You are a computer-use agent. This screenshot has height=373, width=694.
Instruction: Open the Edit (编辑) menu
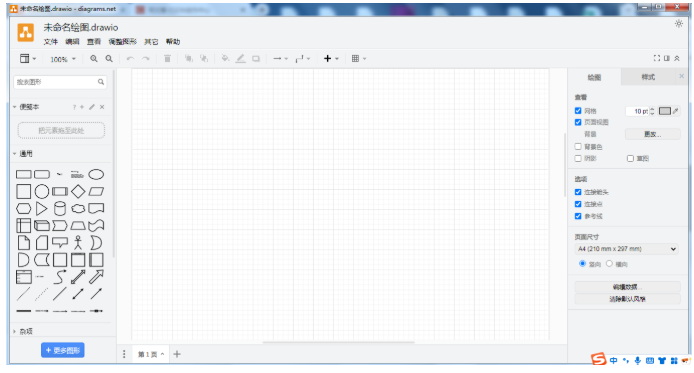(x=72, y=42)
